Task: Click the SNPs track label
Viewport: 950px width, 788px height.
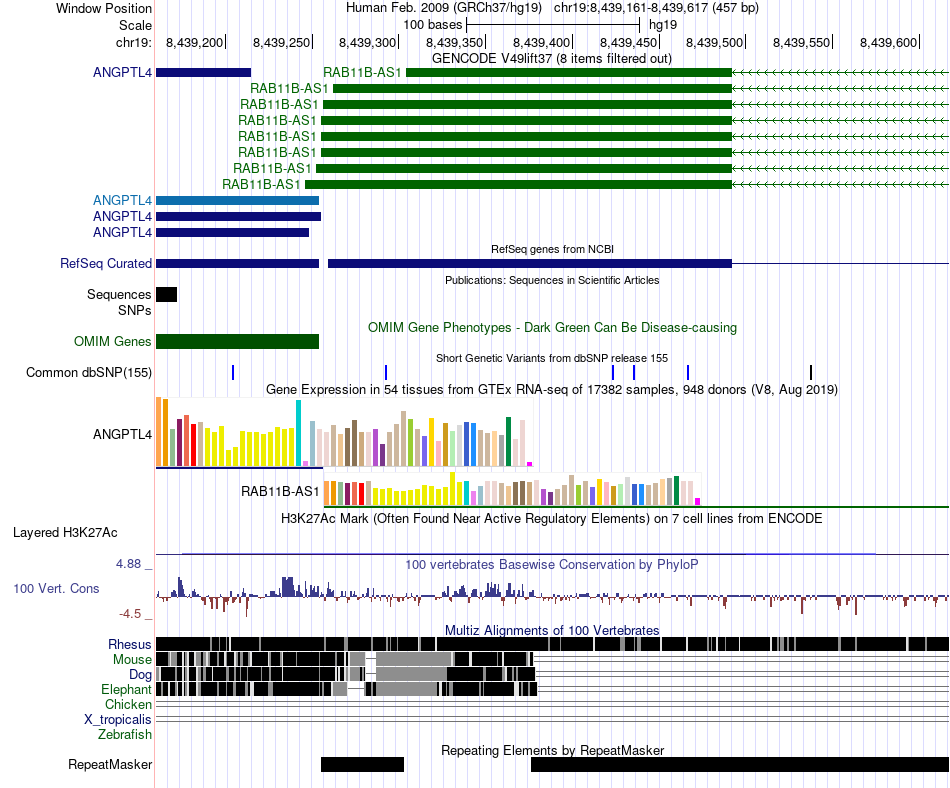Action: click(135, 310)
